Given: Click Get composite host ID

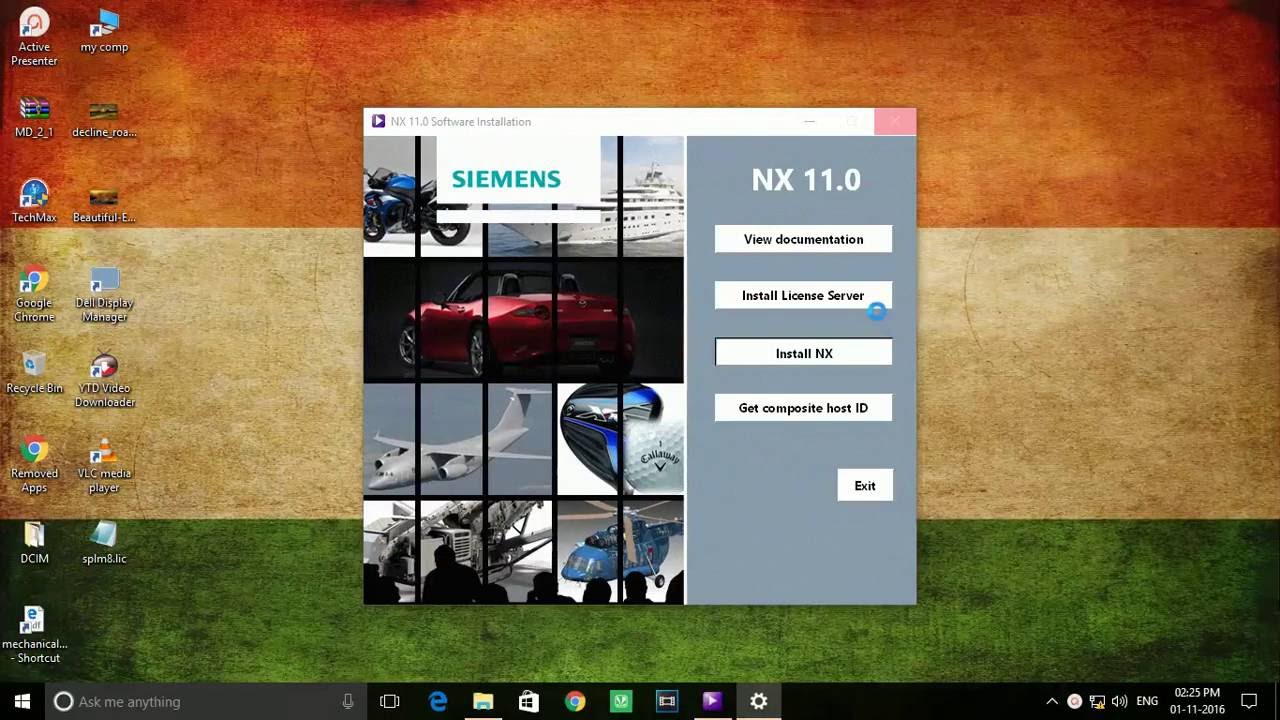Looking at the screenshot, I should pyautogui.click(x=803, y=407).
